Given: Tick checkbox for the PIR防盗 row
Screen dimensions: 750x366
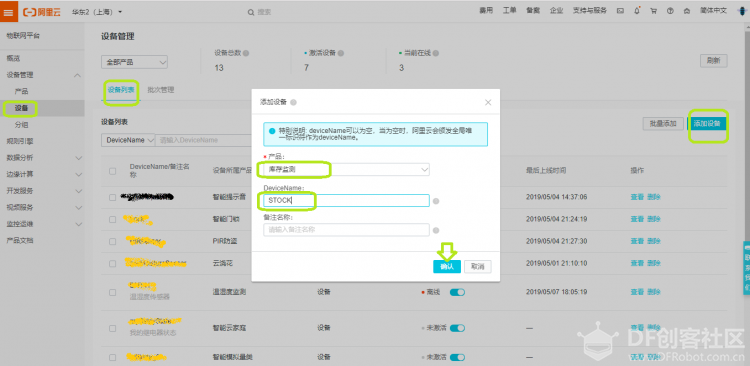Looking at the screenshot, I should tap(112, 242).
